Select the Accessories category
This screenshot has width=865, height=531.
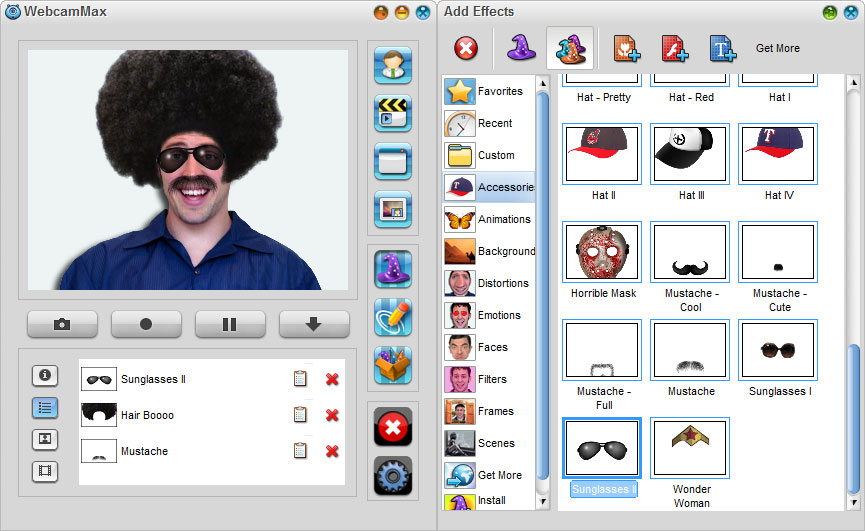pos(490,187)
